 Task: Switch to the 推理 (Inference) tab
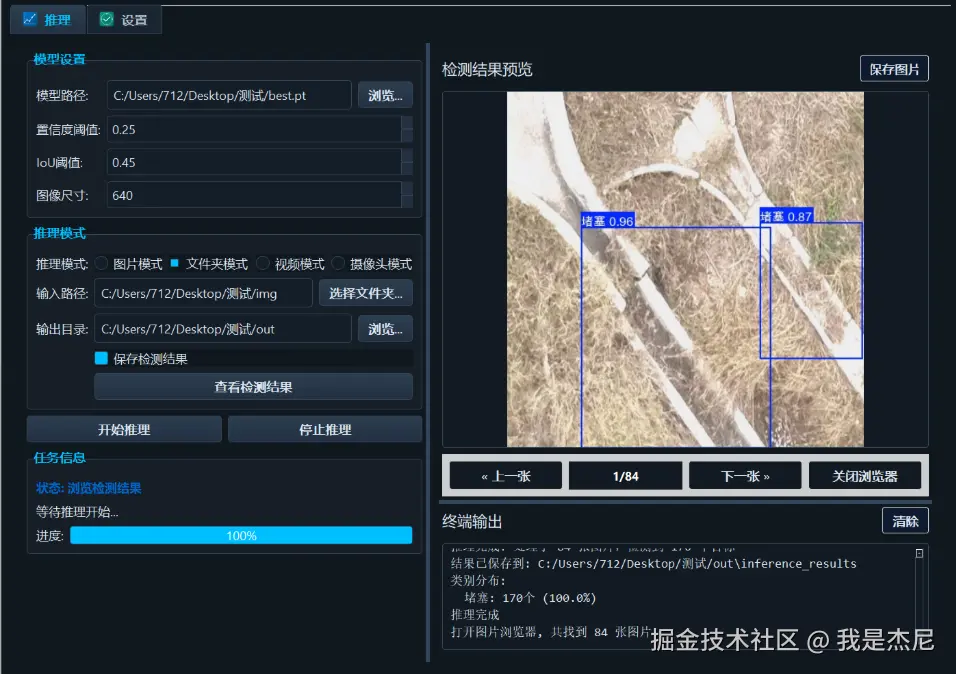pos(47,18)
